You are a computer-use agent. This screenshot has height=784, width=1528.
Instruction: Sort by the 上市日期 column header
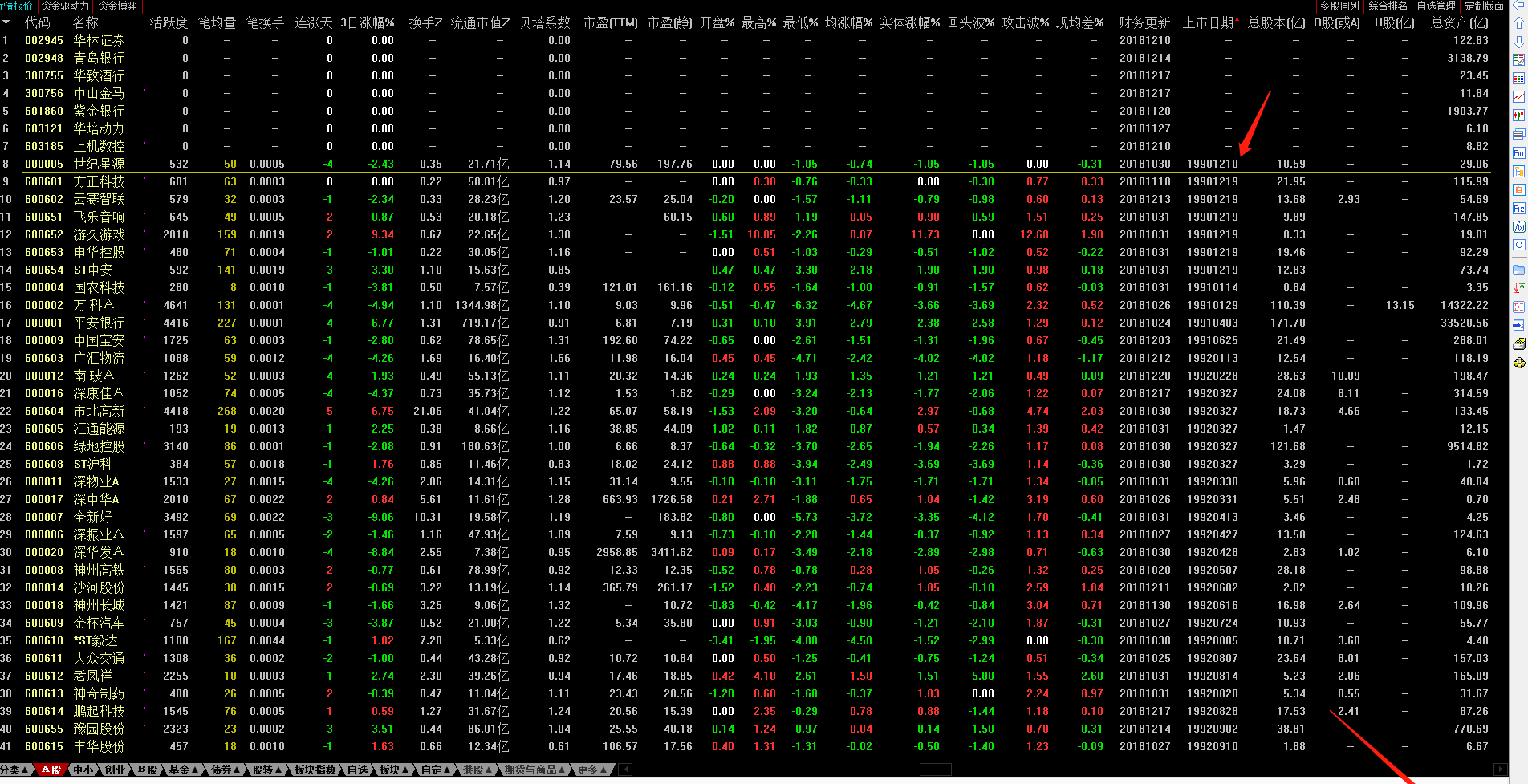(x=1212, y=22)
